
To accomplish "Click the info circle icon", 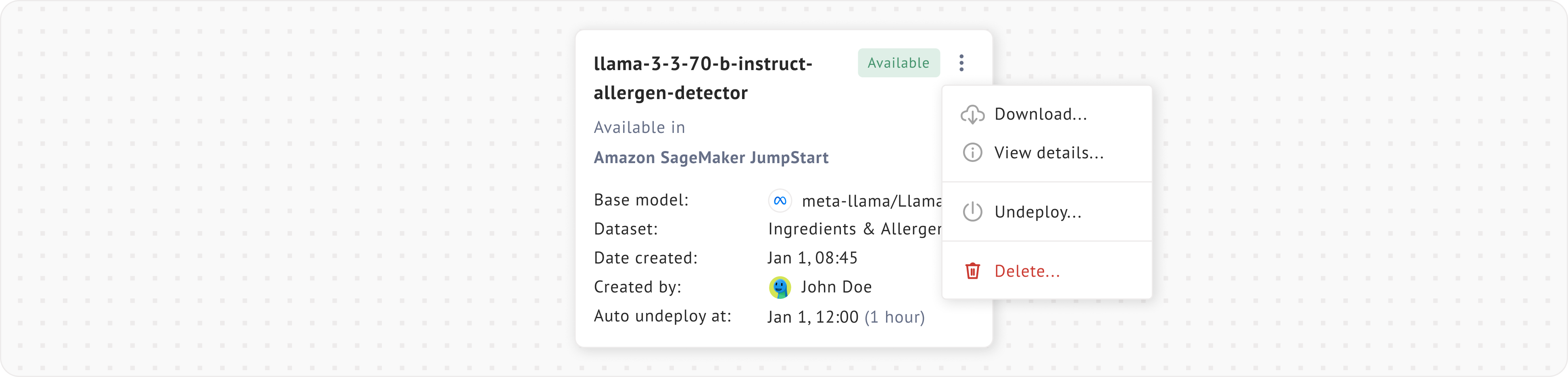I will coord(972,153).
